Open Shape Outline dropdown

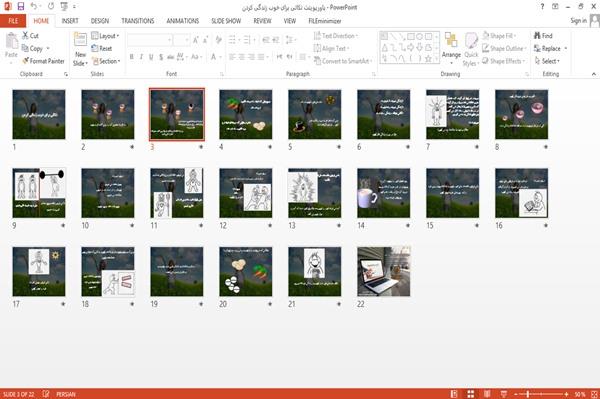(x=504, y=48)
